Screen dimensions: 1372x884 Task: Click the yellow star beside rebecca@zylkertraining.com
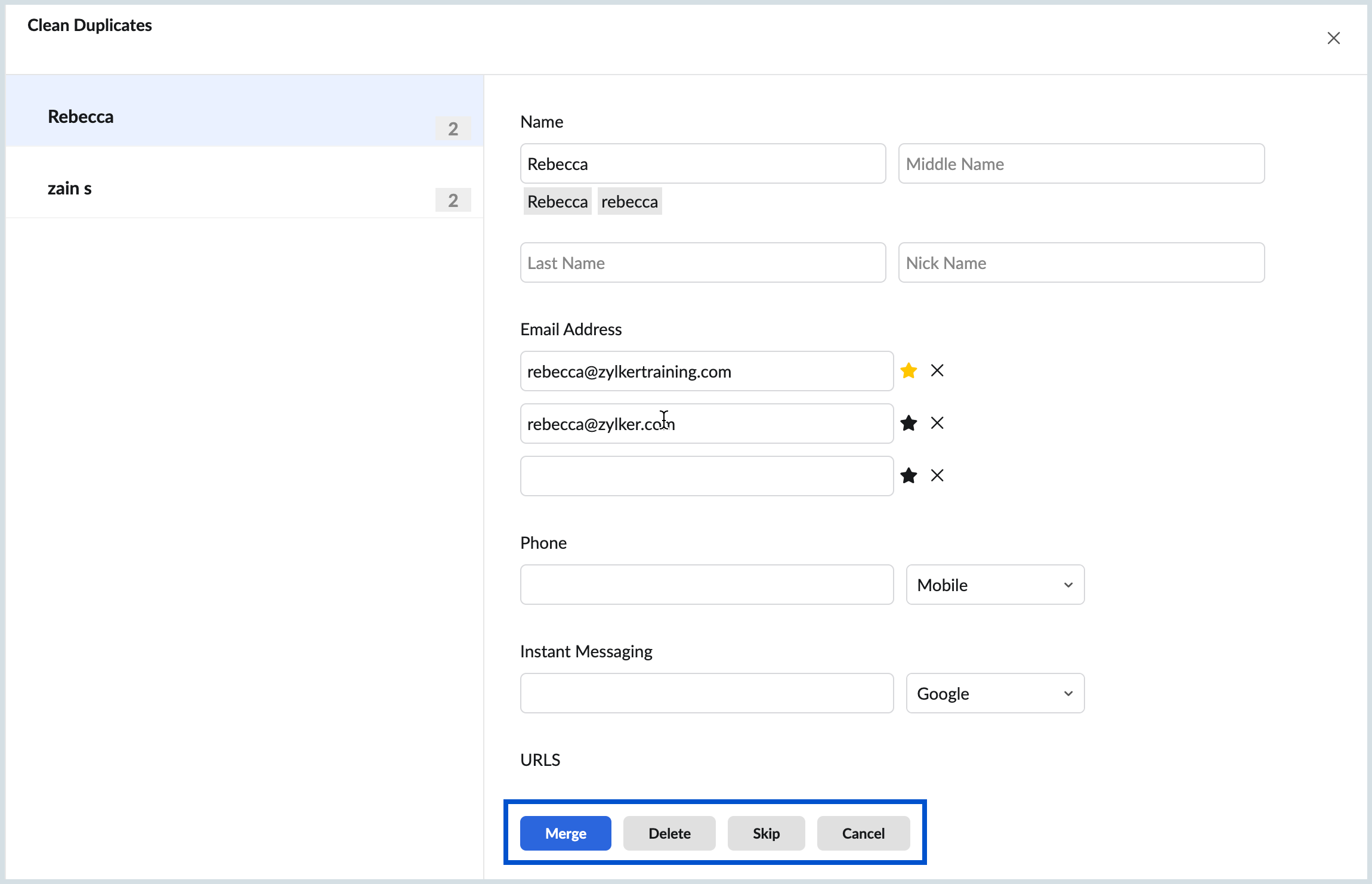coord(909,370)
